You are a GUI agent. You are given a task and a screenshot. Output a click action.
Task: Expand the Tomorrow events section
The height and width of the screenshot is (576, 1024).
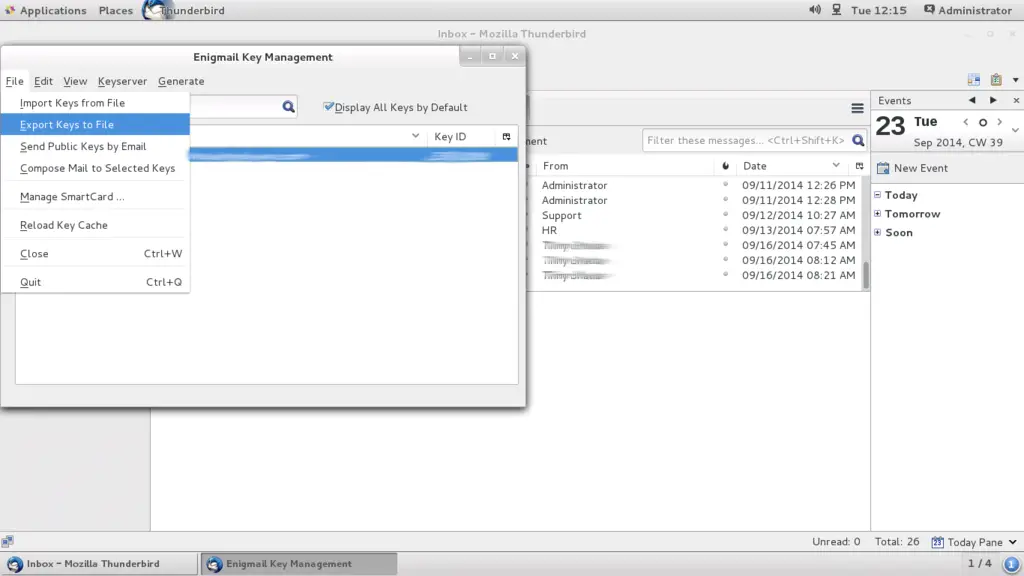[x=877, y=214]
